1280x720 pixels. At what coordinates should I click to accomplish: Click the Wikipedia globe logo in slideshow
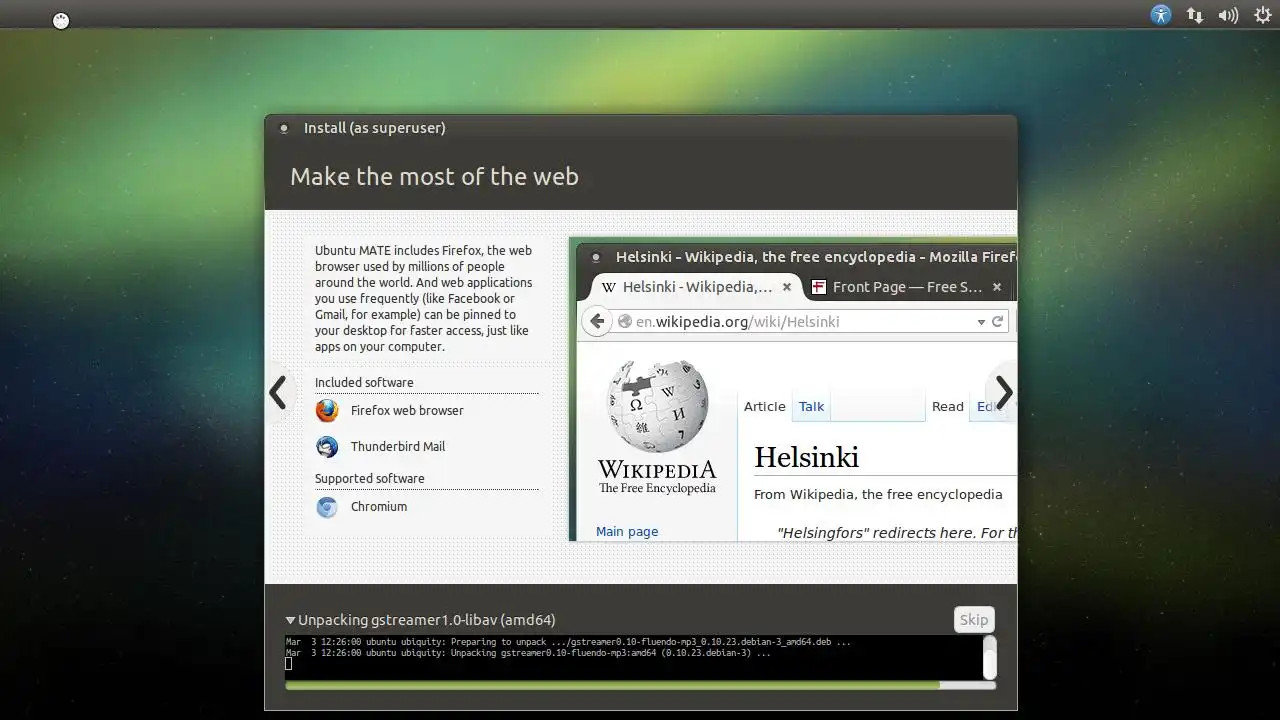657,405
